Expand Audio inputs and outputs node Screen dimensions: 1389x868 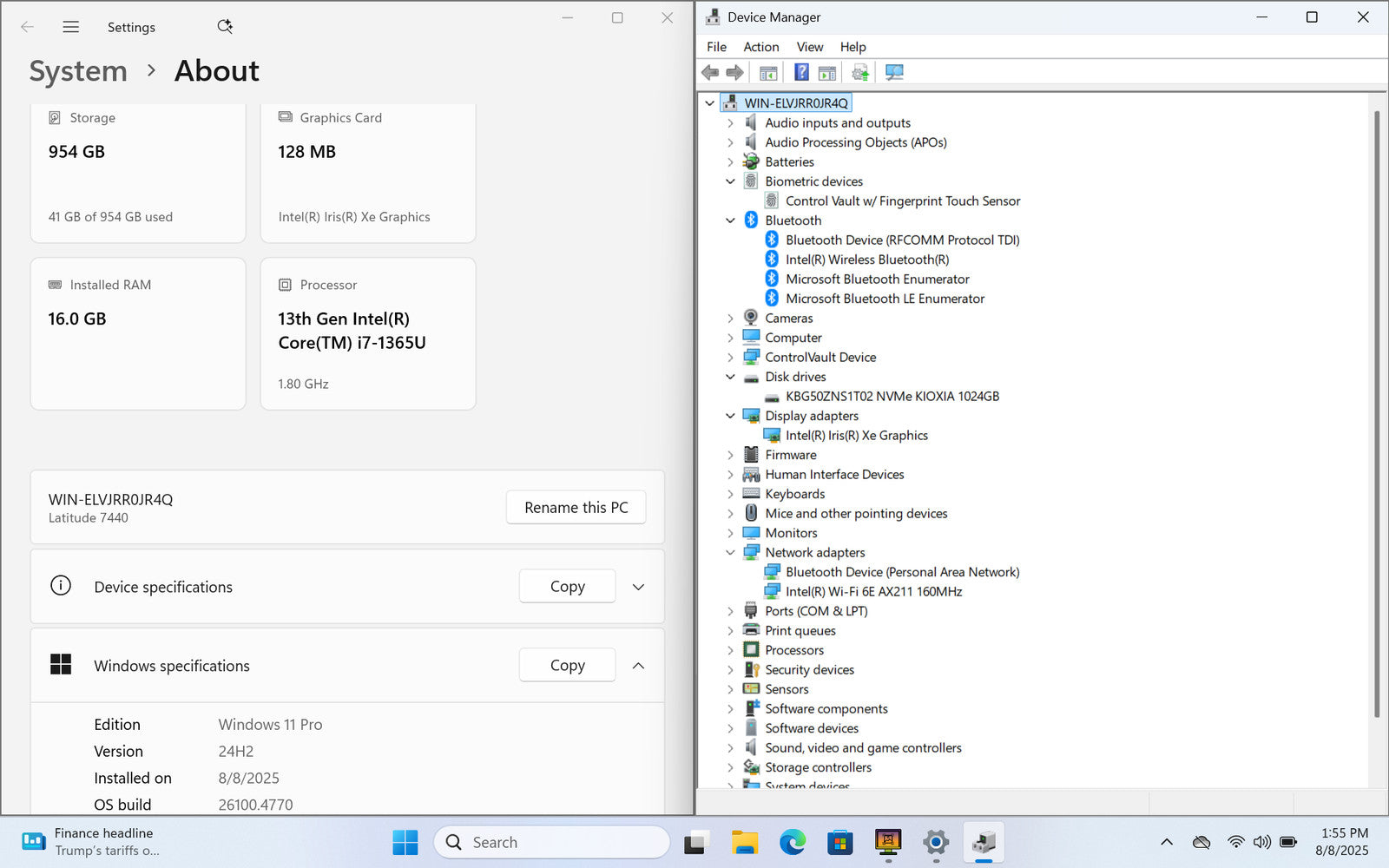tap(730, 123)
